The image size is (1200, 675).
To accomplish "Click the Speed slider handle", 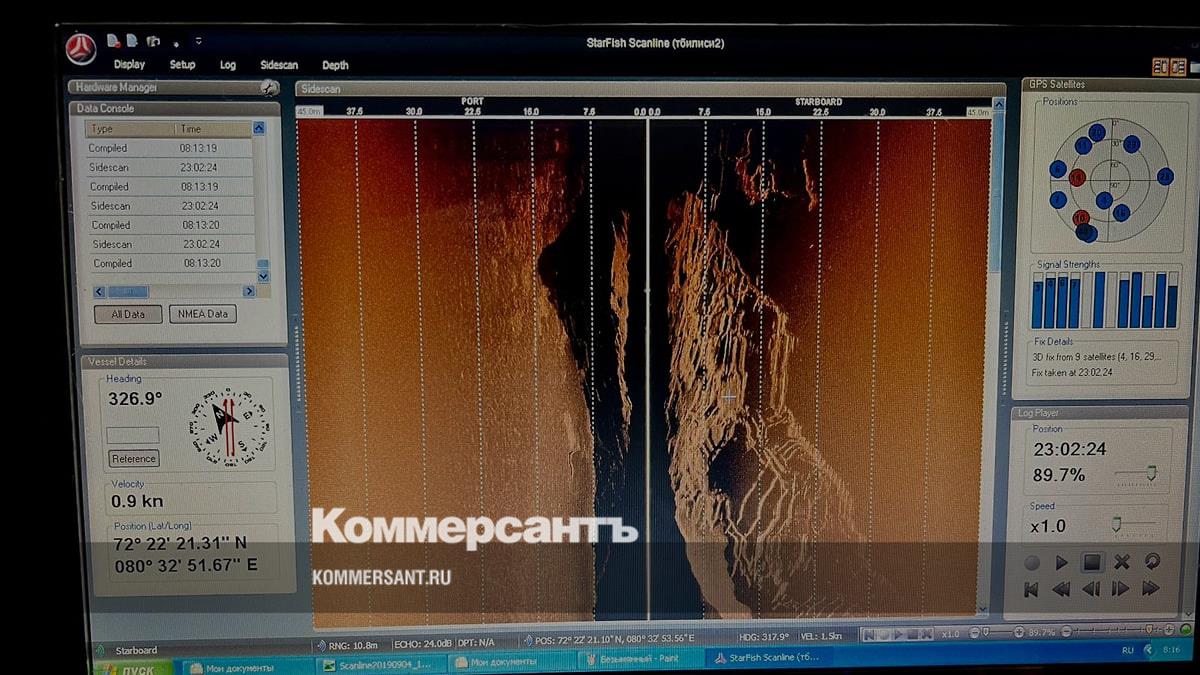I will click(x=1116, y=524).
